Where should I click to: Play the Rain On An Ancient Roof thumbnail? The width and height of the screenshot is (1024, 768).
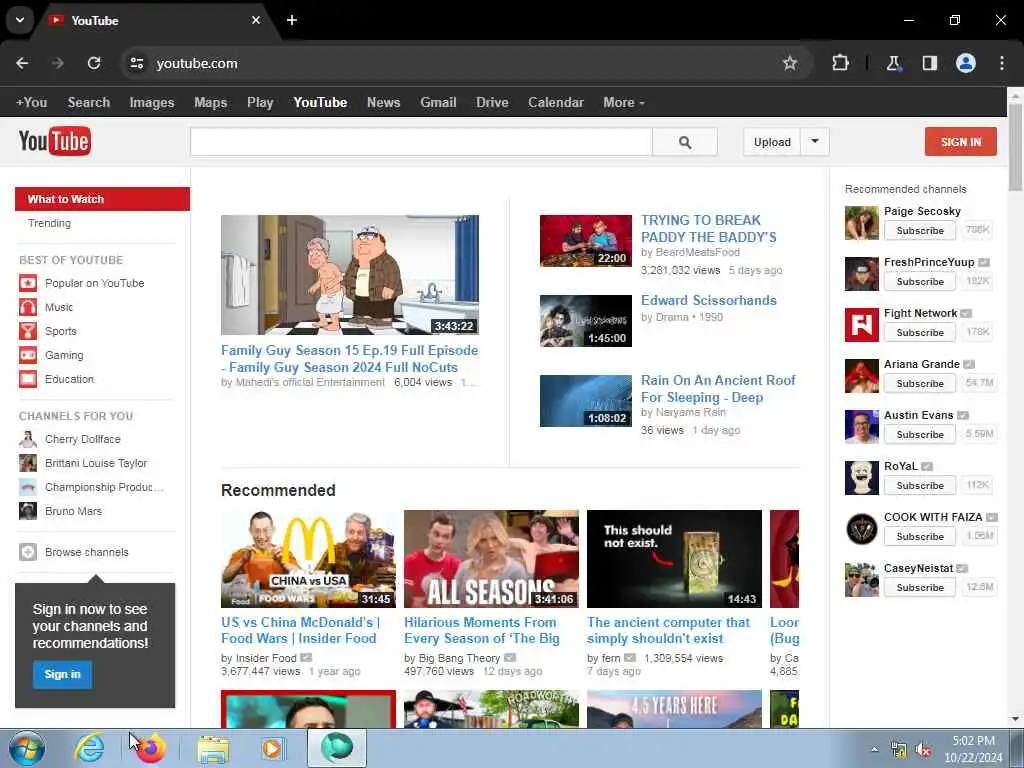coord(586,401)
